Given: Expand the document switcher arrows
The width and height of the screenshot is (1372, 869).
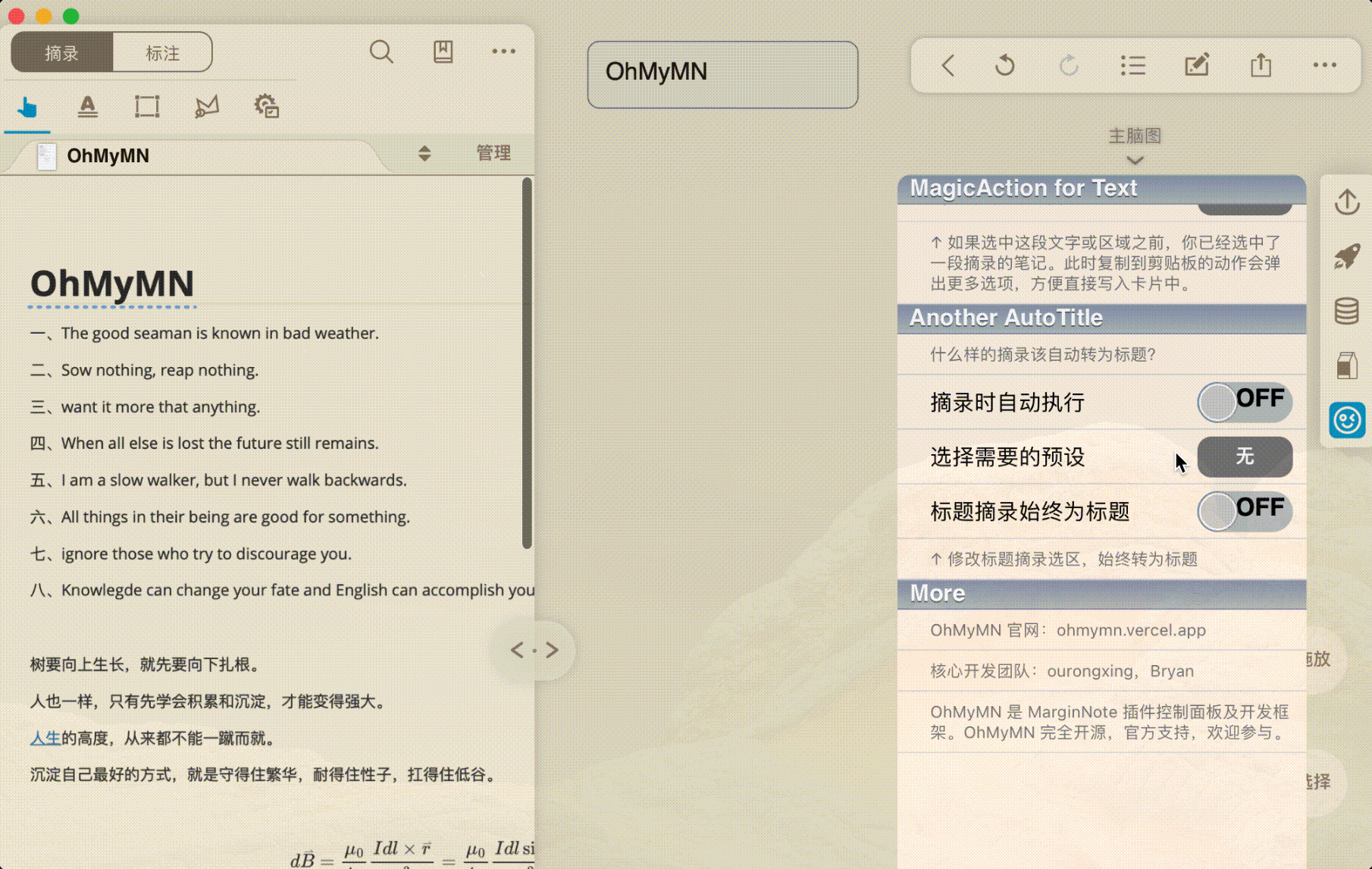Looking at the screenshot, I should [424, 154].
